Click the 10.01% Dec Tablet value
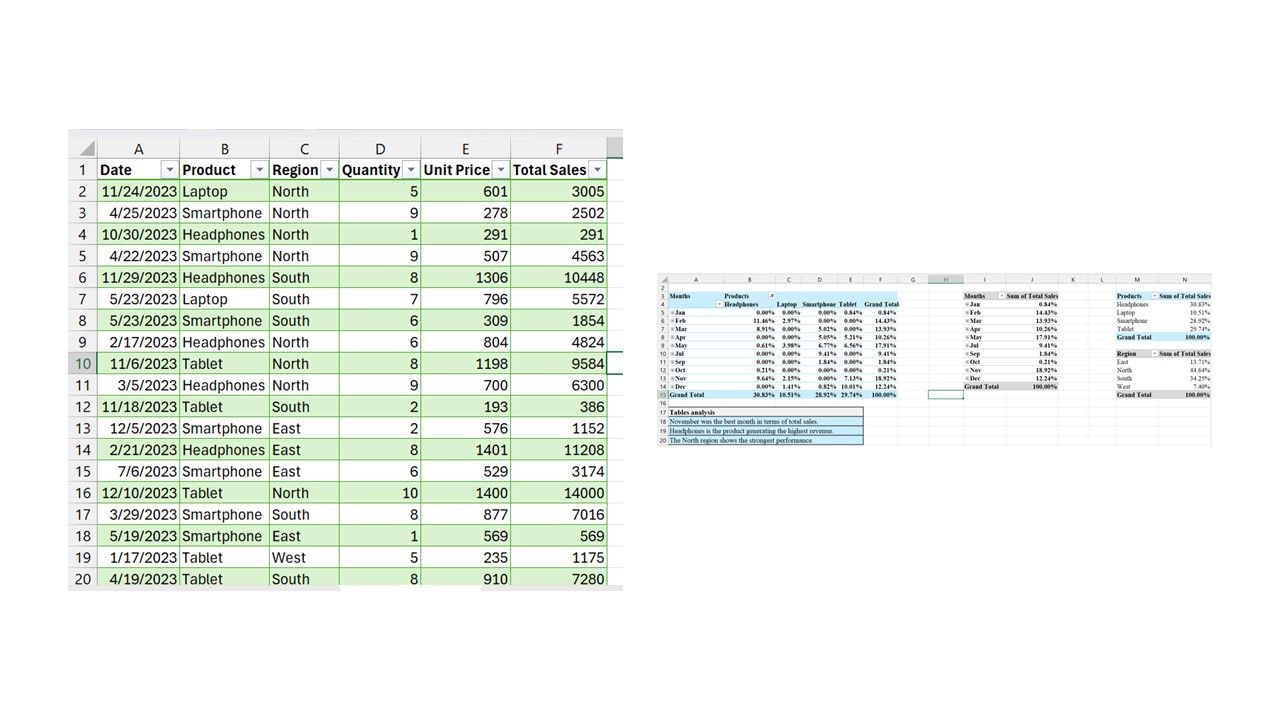 click(851, 386)
